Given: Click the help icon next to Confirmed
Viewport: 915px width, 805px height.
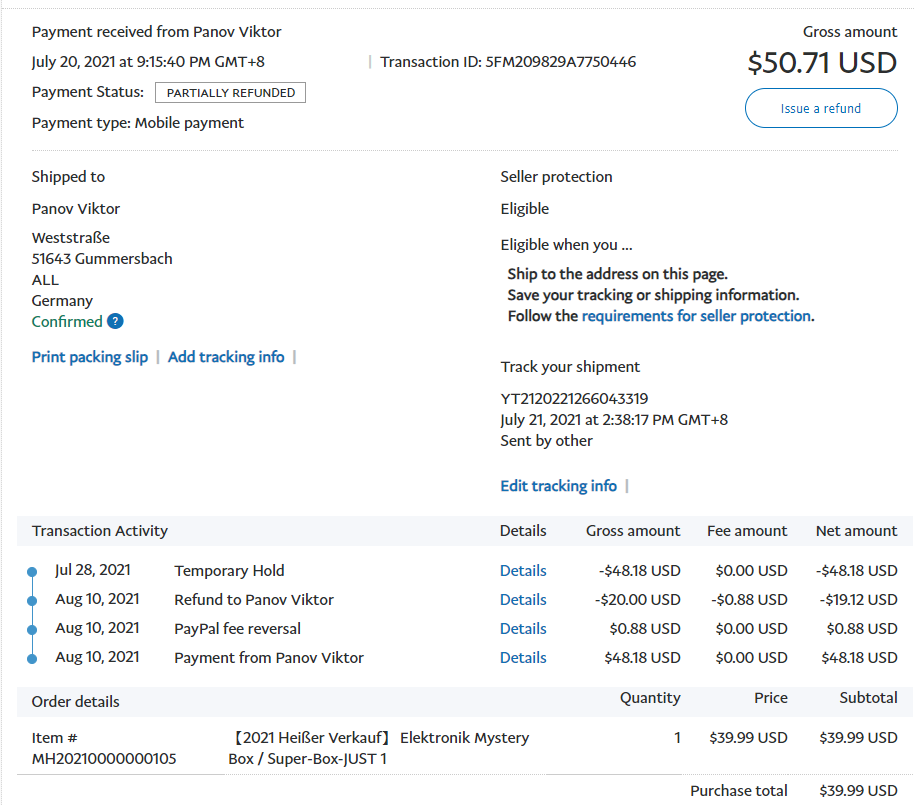Looking at the screenshot, I should point(115,322).
